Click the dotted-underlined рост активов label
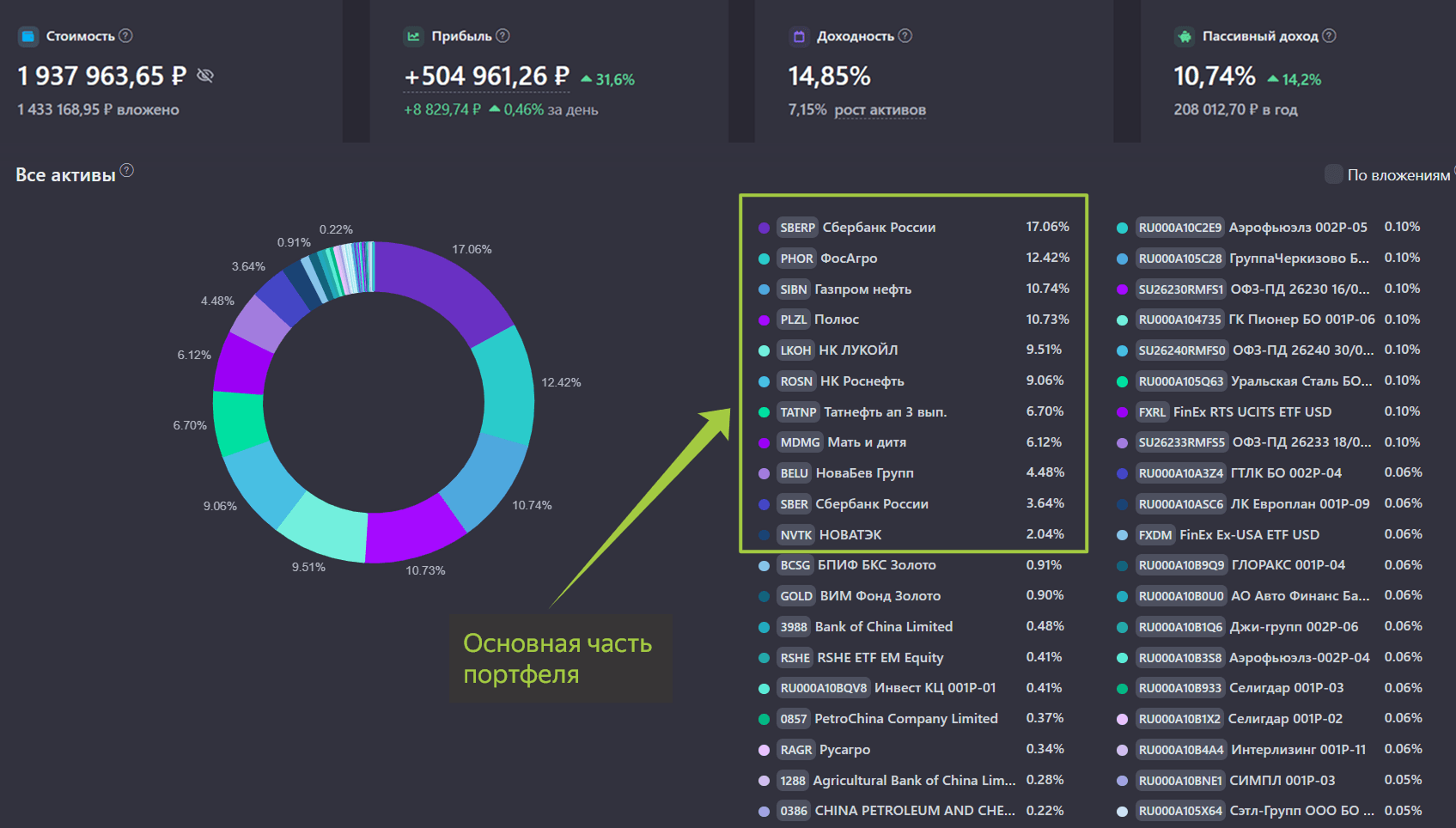Viewport: 1456px width, 828px height. (x=880, y=110)
